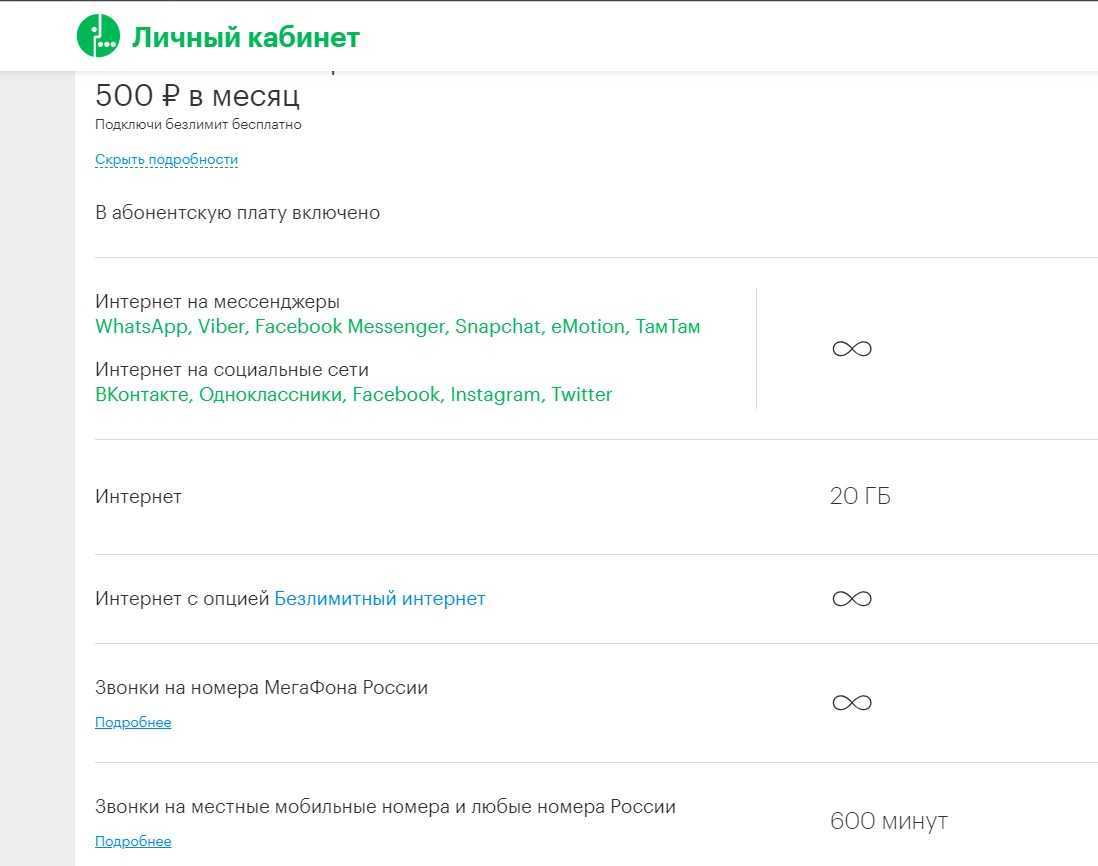Select the 600 минут calls value
The image size is (1098, 866).
pos(889,821)
